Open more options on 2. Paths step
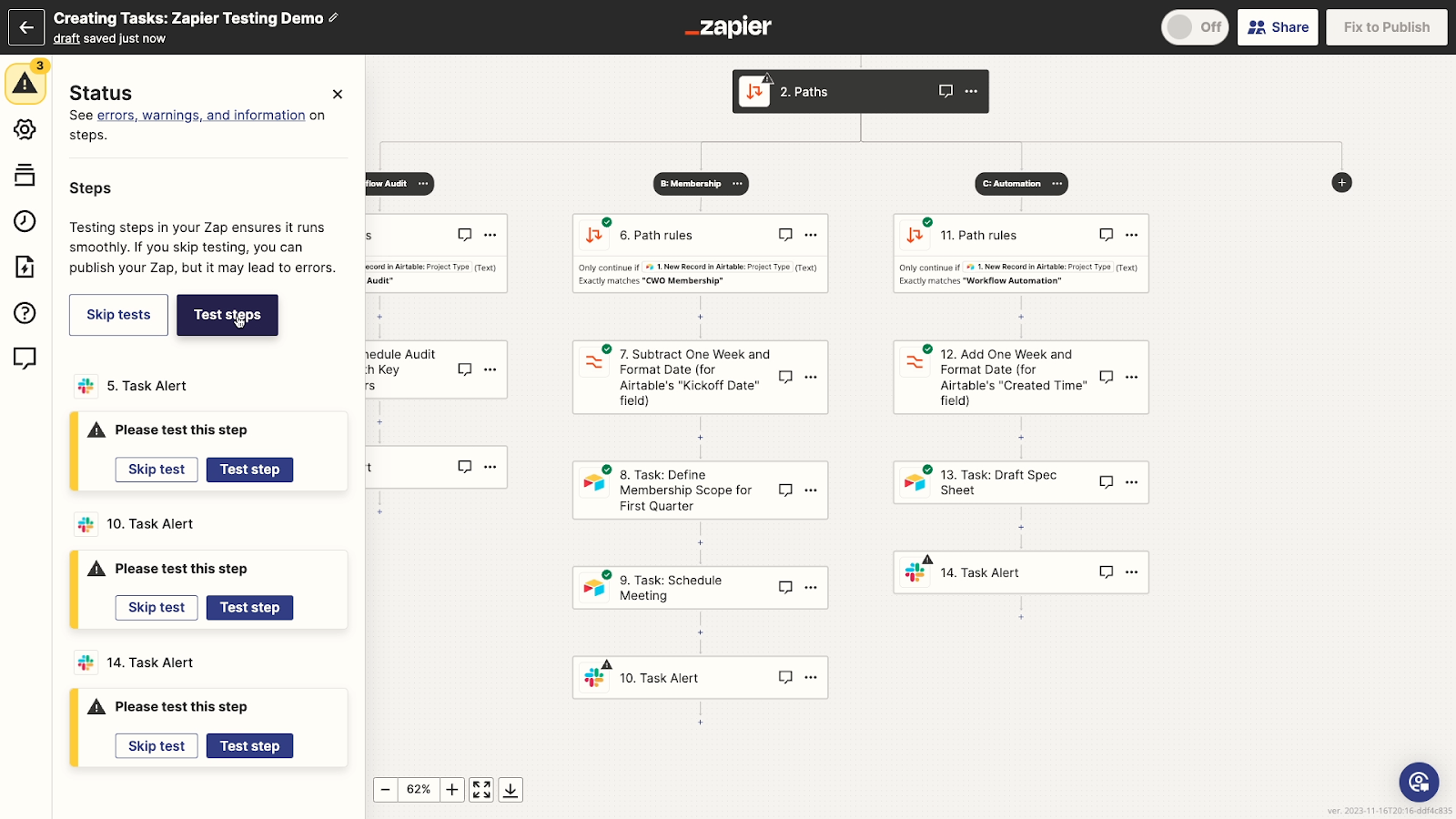The image size is (1456, 819). click(971, 91)
